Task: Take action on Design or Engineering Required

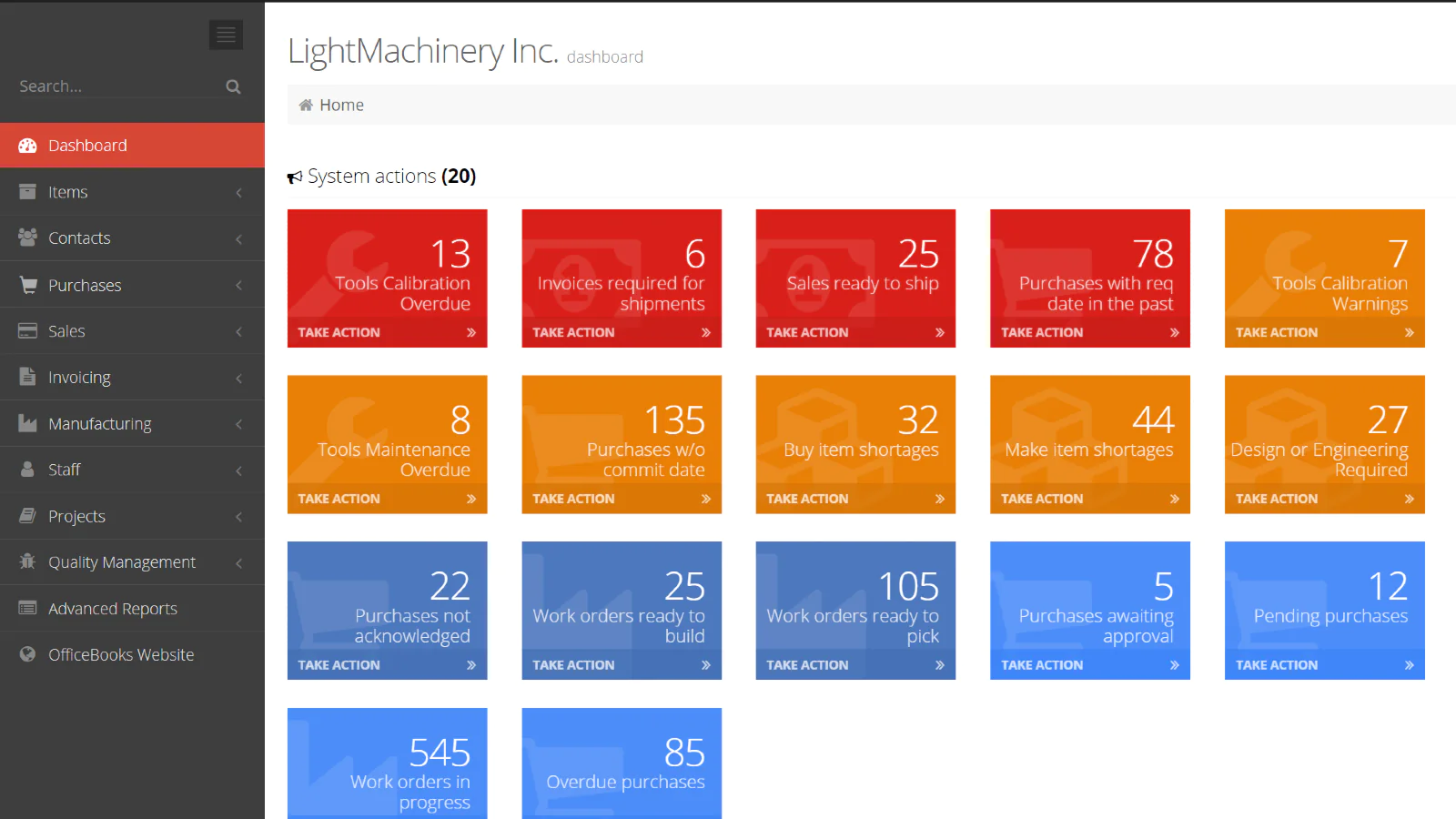Action: coord(1325,499)
